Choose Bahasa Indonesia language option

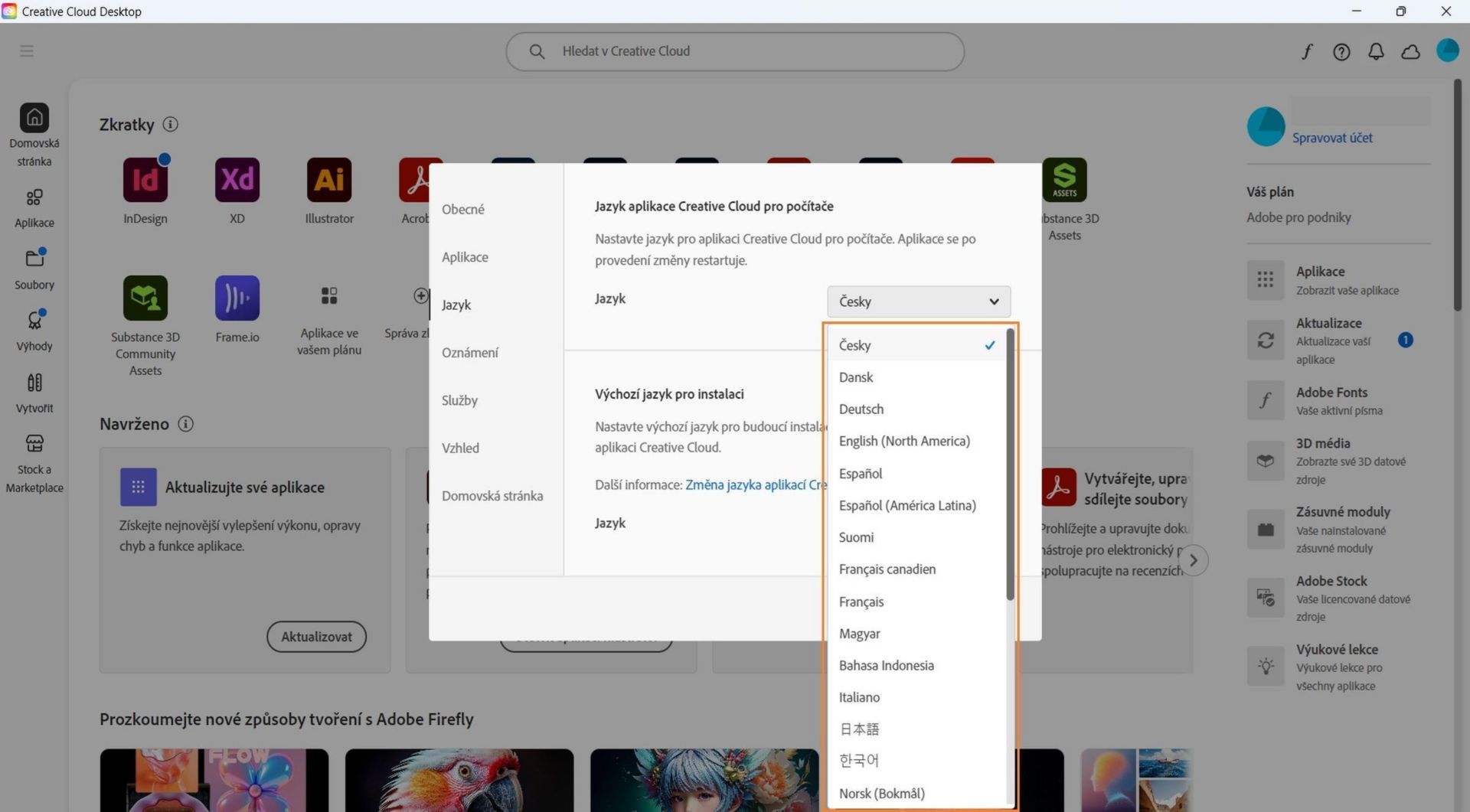tap(916, 666)
